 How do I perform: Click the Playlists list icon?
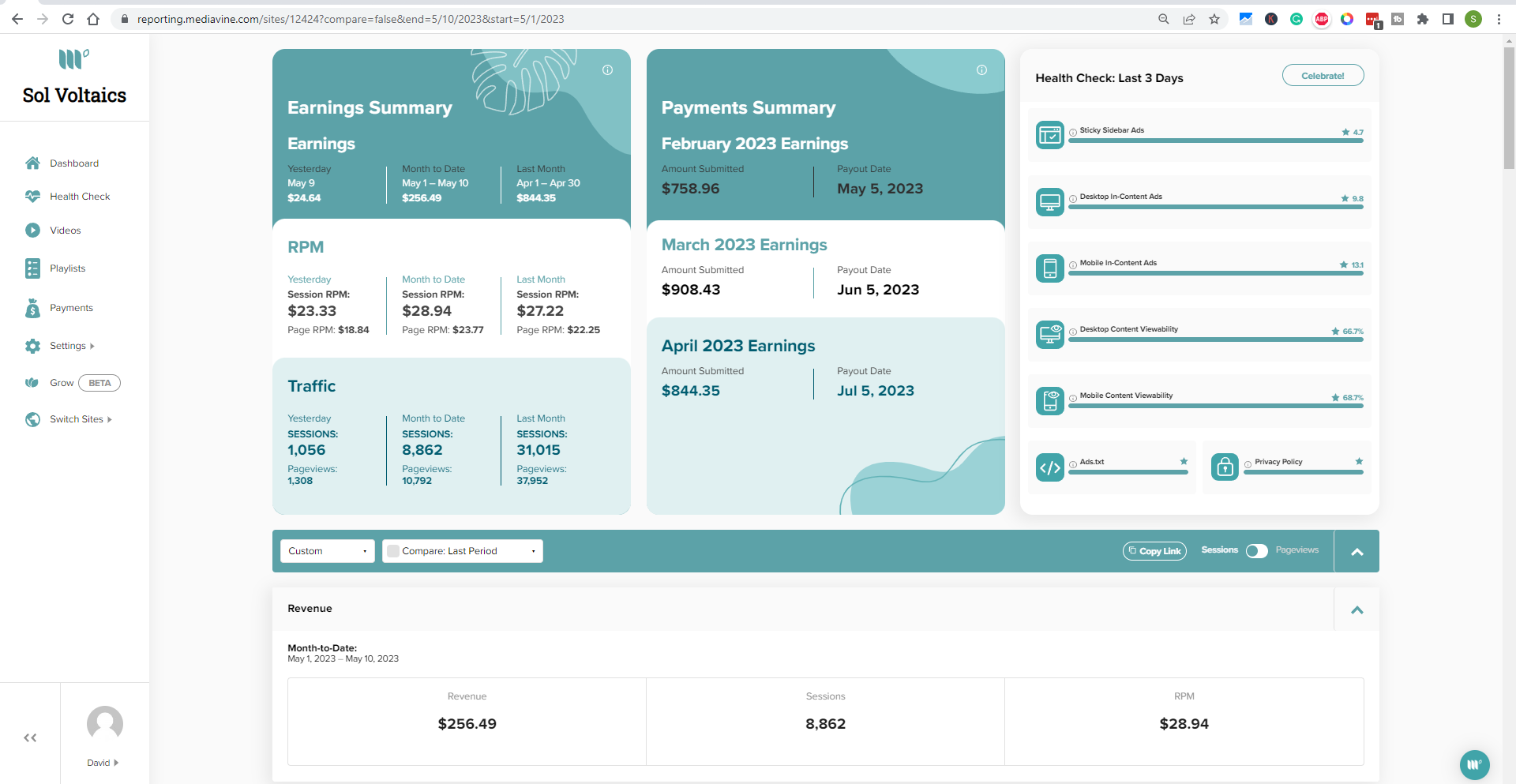coord(32,268)
